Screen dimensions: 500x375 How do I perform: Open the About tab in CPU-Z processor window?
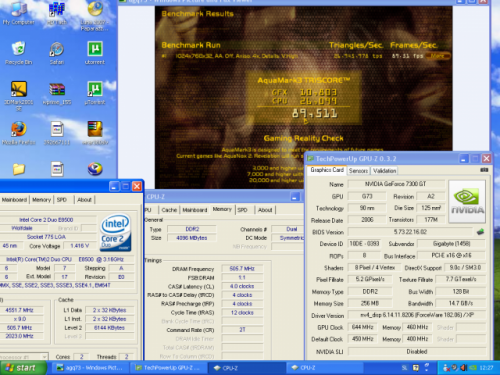coord(84,200)
